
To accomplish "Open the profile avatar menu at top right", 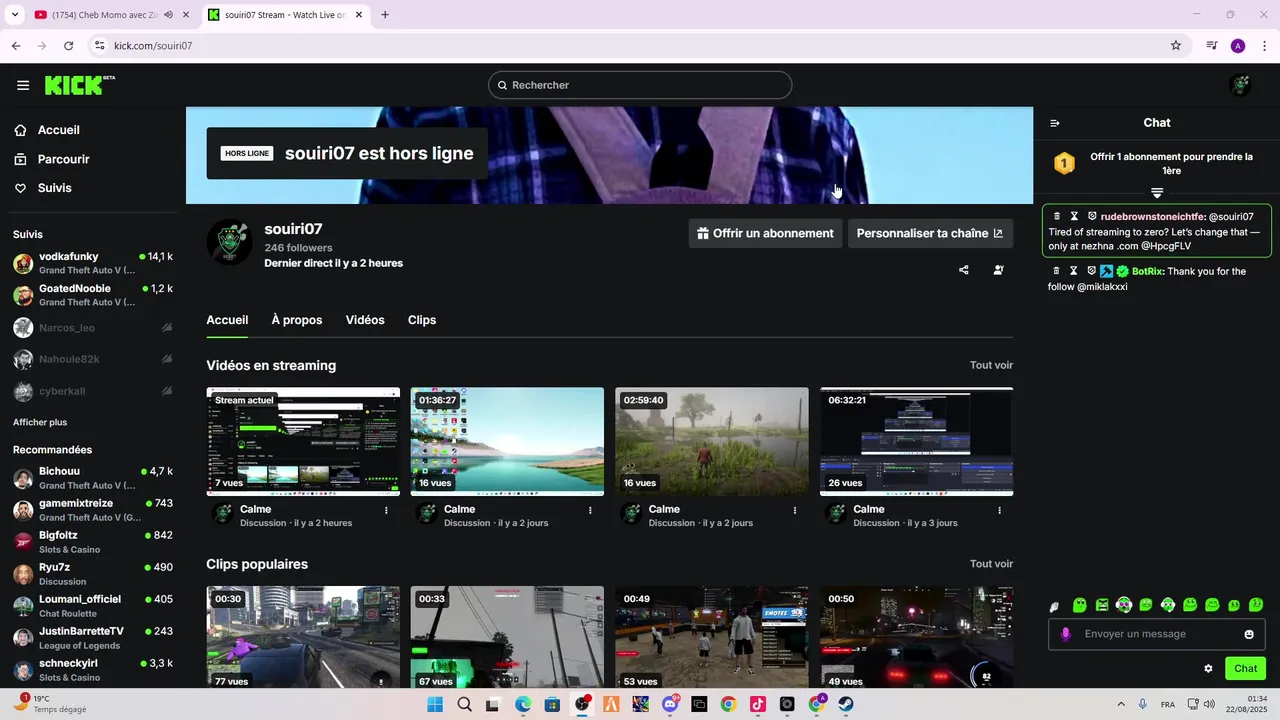I will 1240,85.
